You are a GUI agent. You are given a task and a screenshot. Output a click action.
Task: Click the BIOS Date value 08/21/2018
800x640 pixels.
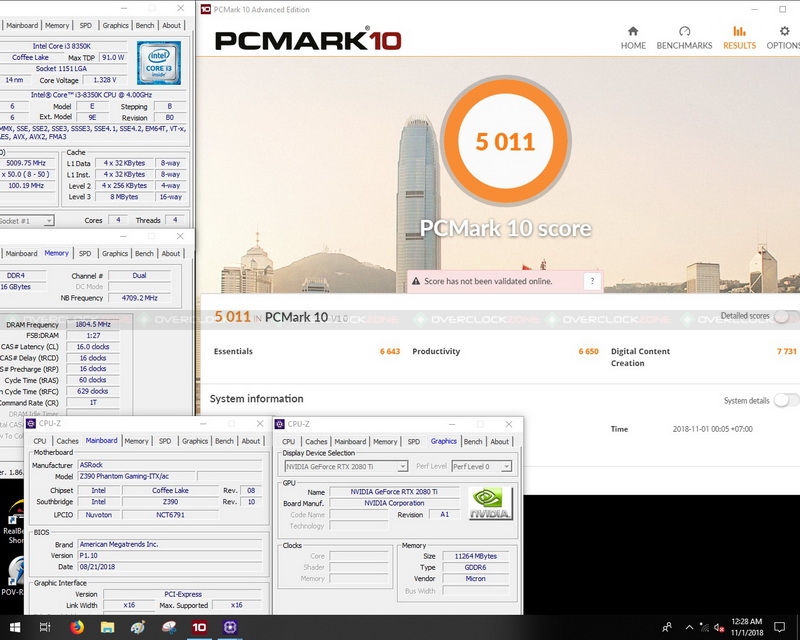click(x=170, y=567)
